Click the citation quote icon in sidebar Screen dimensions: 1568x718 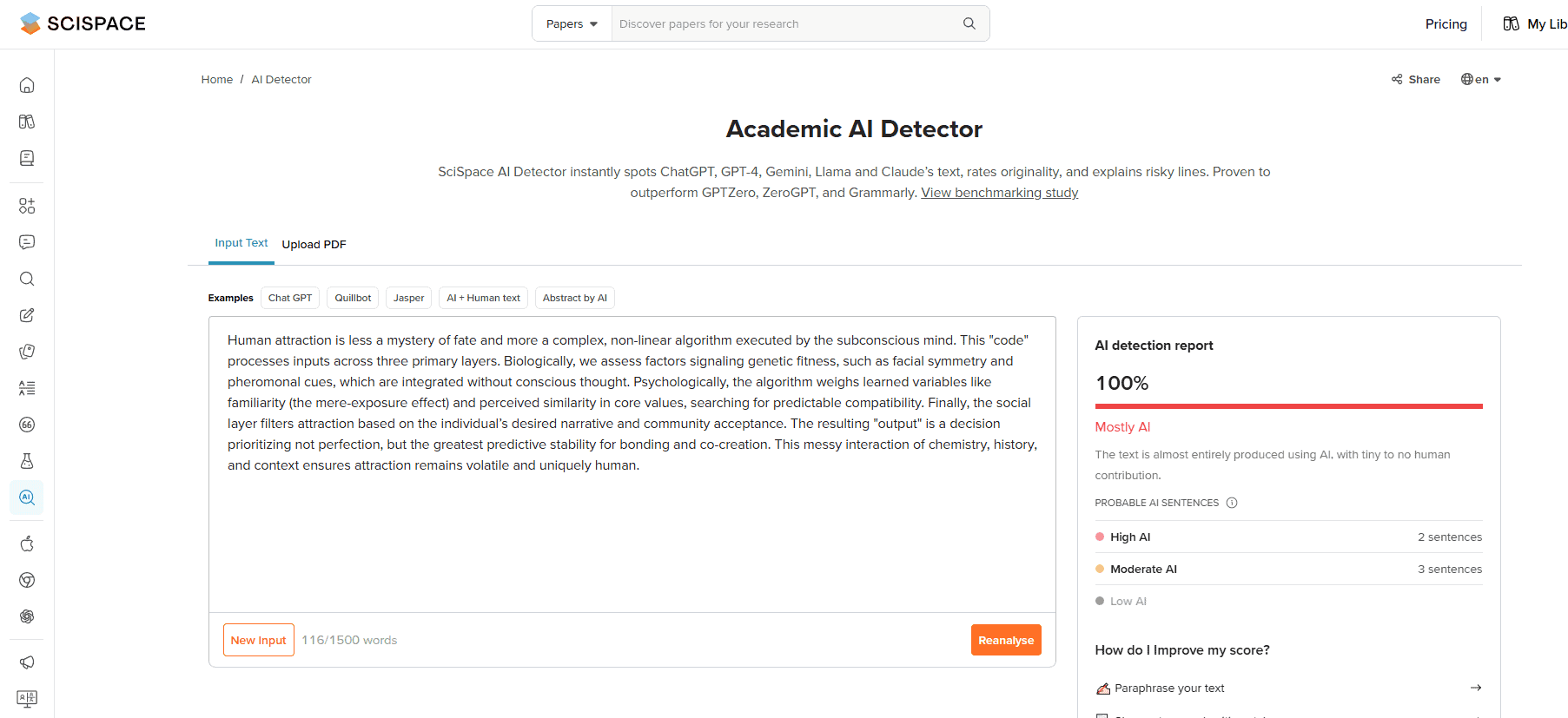coord(27,425)
